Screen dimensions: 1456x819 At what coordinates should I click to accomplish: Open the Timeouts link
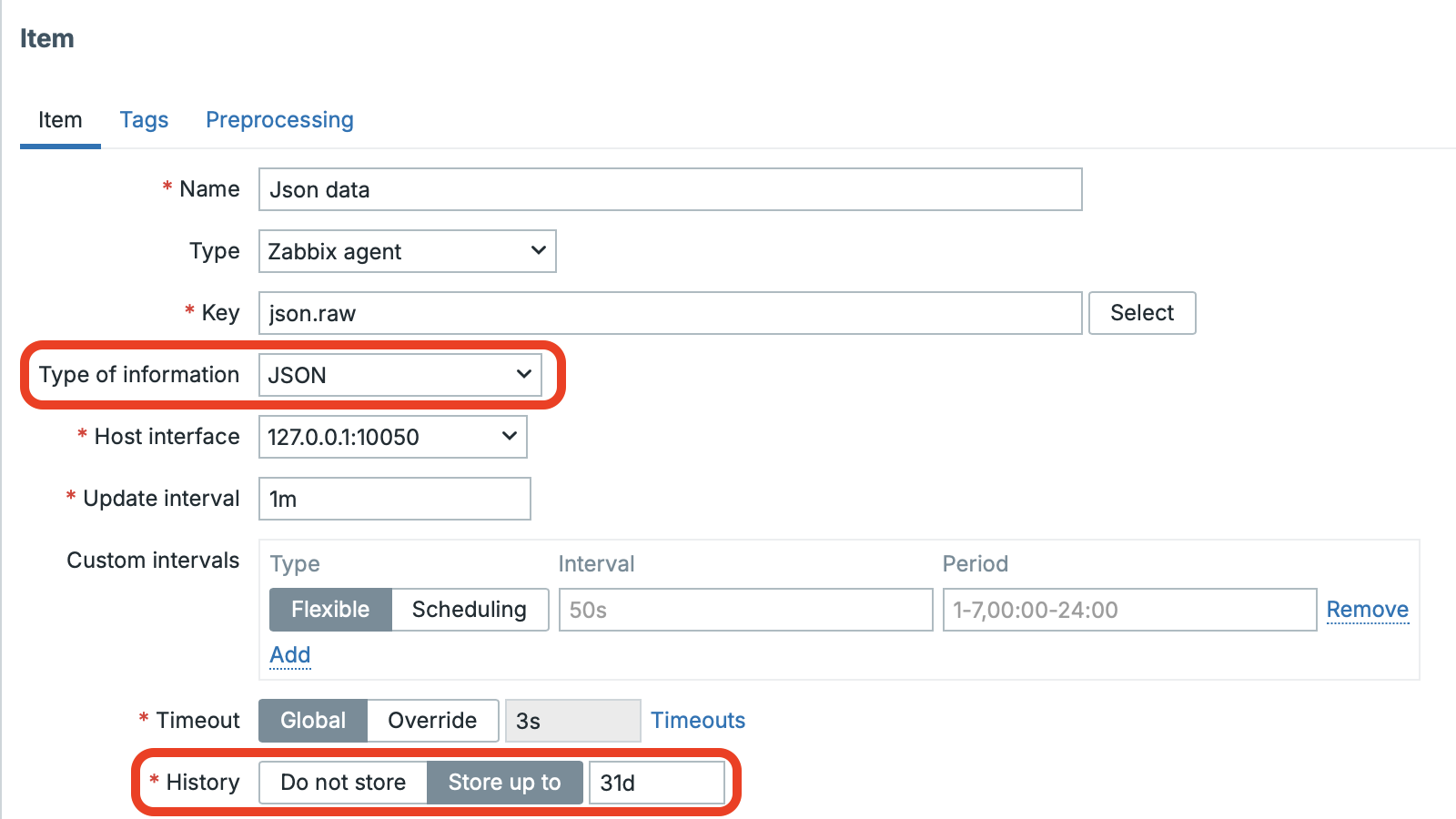point(698,721)
